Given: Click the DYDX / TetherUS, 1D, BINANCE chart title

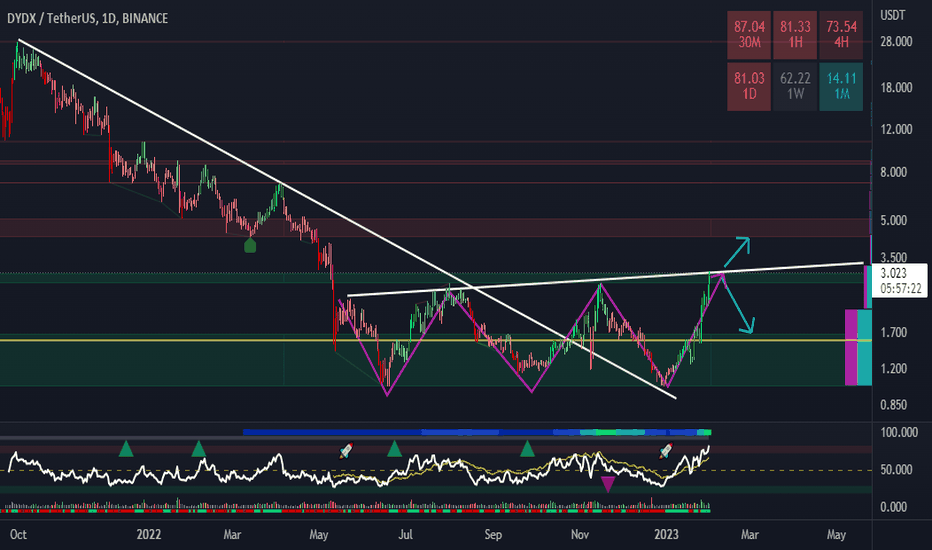Looking at the screenshot, I should tap(87, 18).
